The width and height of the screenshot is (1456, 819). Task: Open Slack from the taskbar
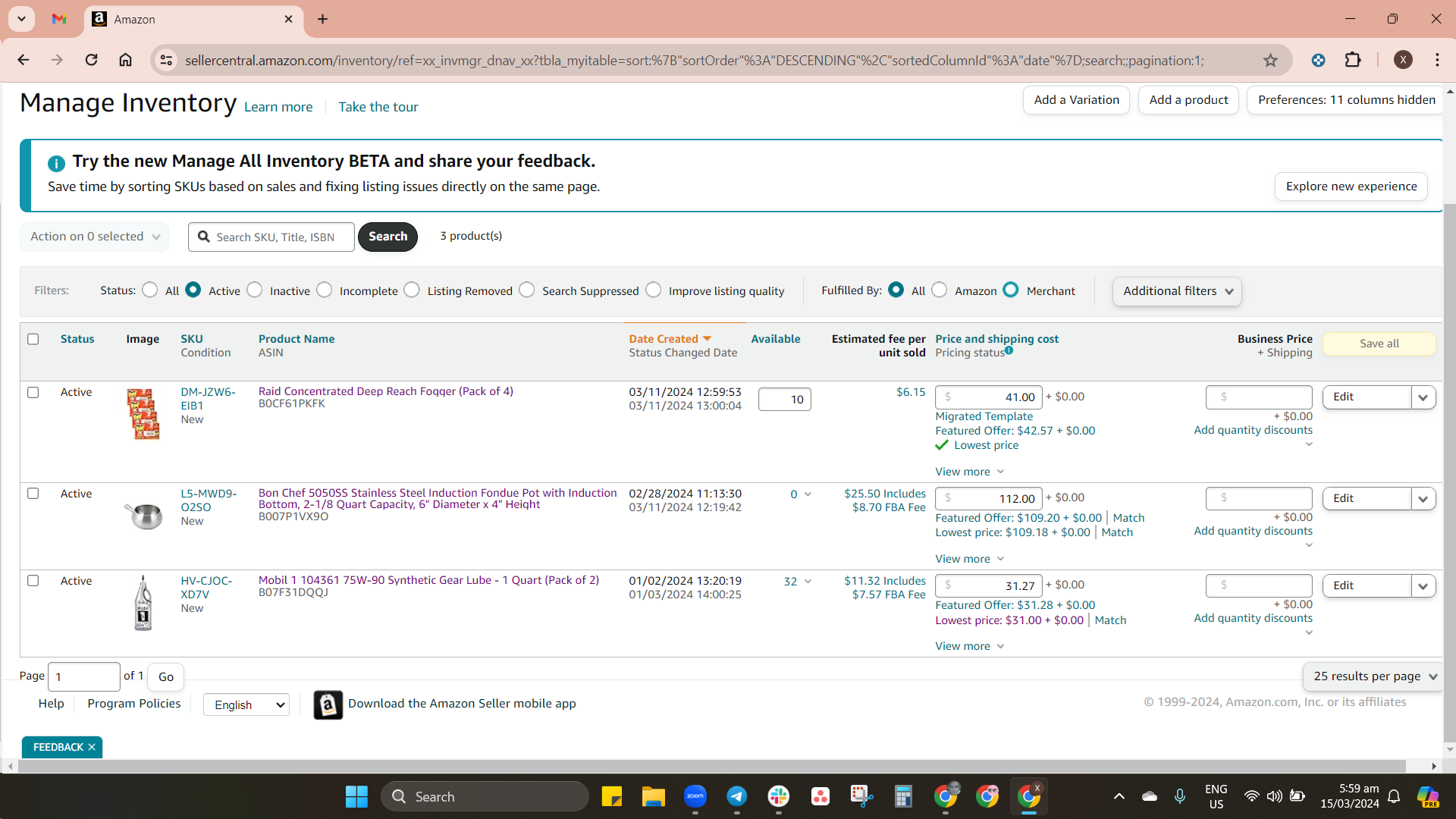click(779, 796)
